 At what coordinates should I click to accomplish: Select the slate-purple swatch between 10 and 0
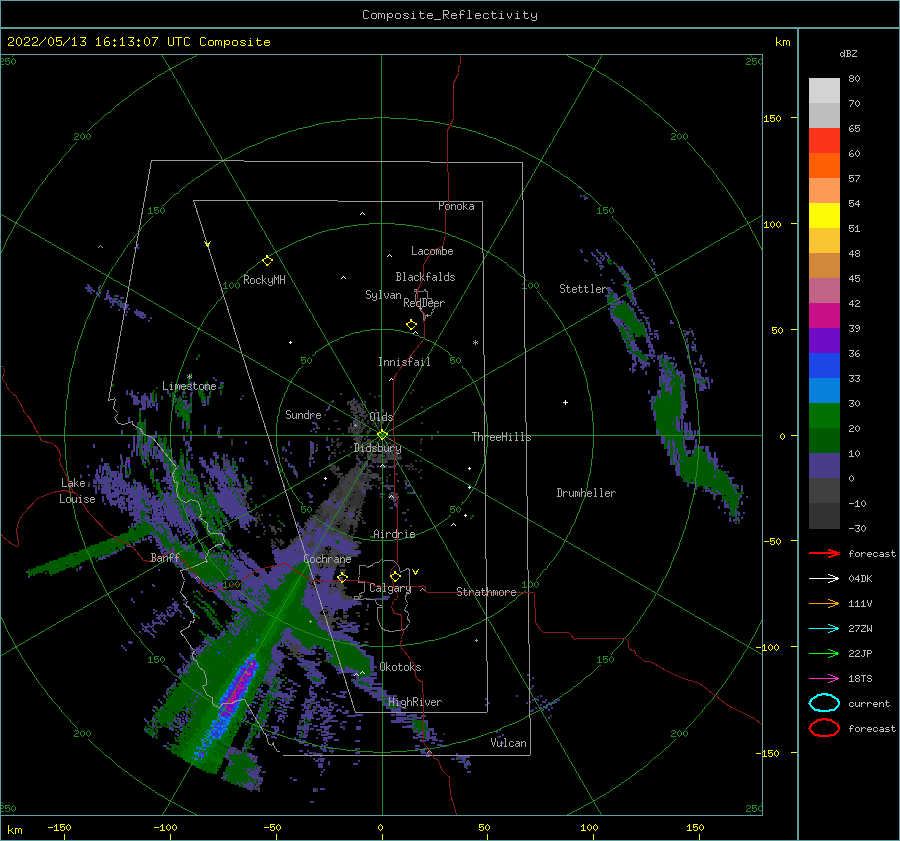(824, 466)
